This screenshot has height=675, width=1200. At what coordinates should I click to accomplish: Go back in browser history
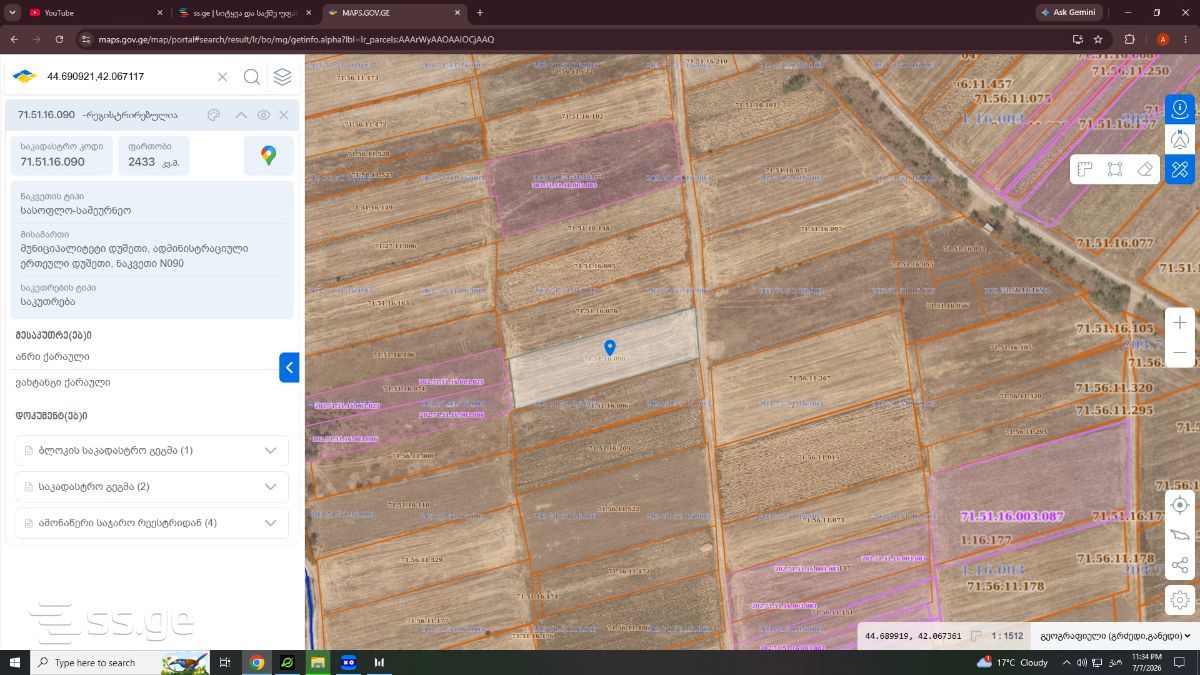click(14, 39)
